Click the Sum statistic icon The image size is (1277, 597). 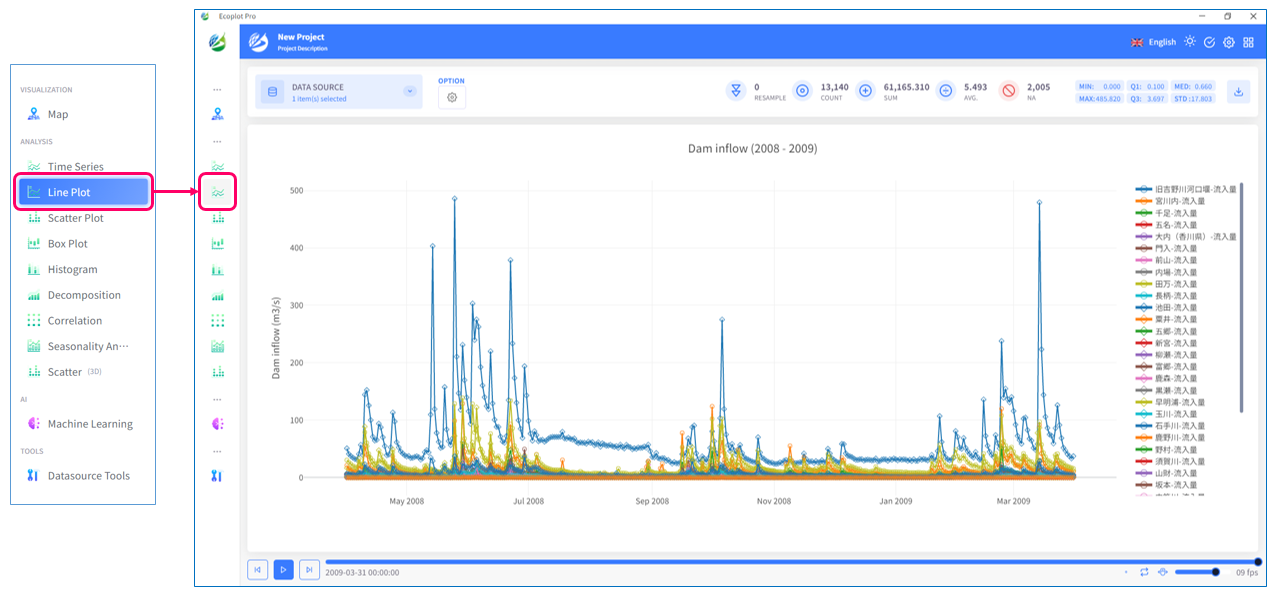[866, 91]
